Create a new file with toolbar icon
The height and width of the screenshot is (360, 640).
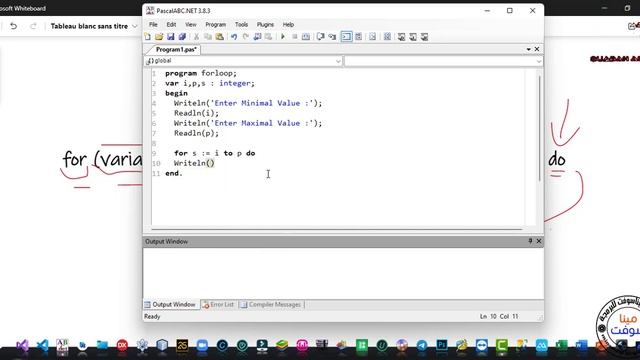147,37
